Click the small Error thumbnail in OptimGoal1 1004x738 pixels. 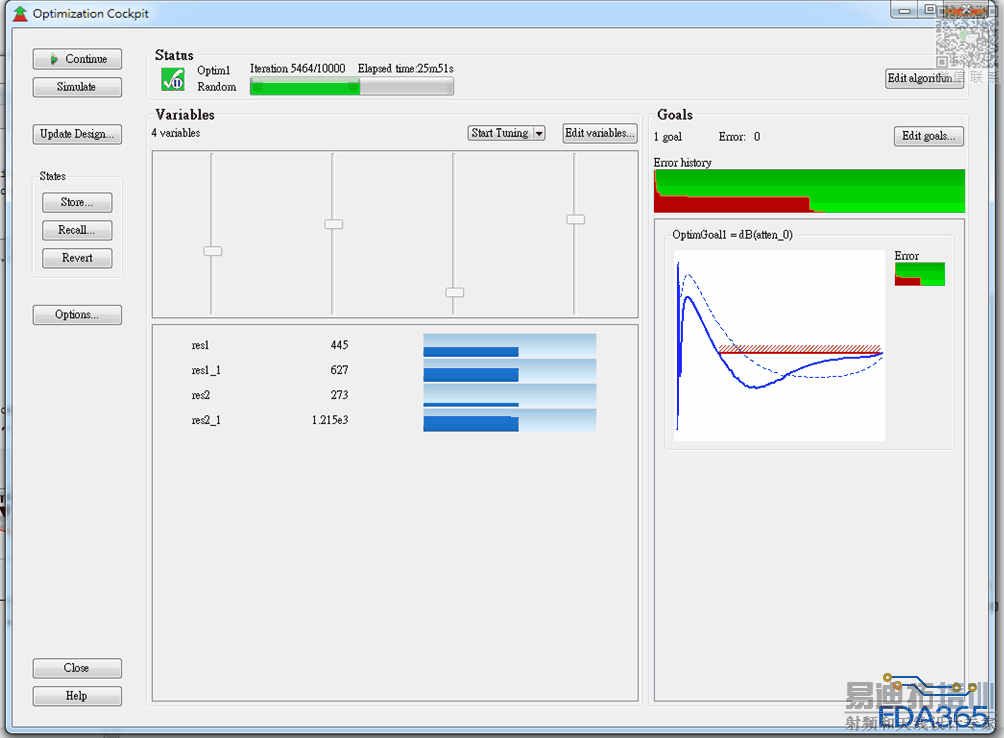coord(919,274)
